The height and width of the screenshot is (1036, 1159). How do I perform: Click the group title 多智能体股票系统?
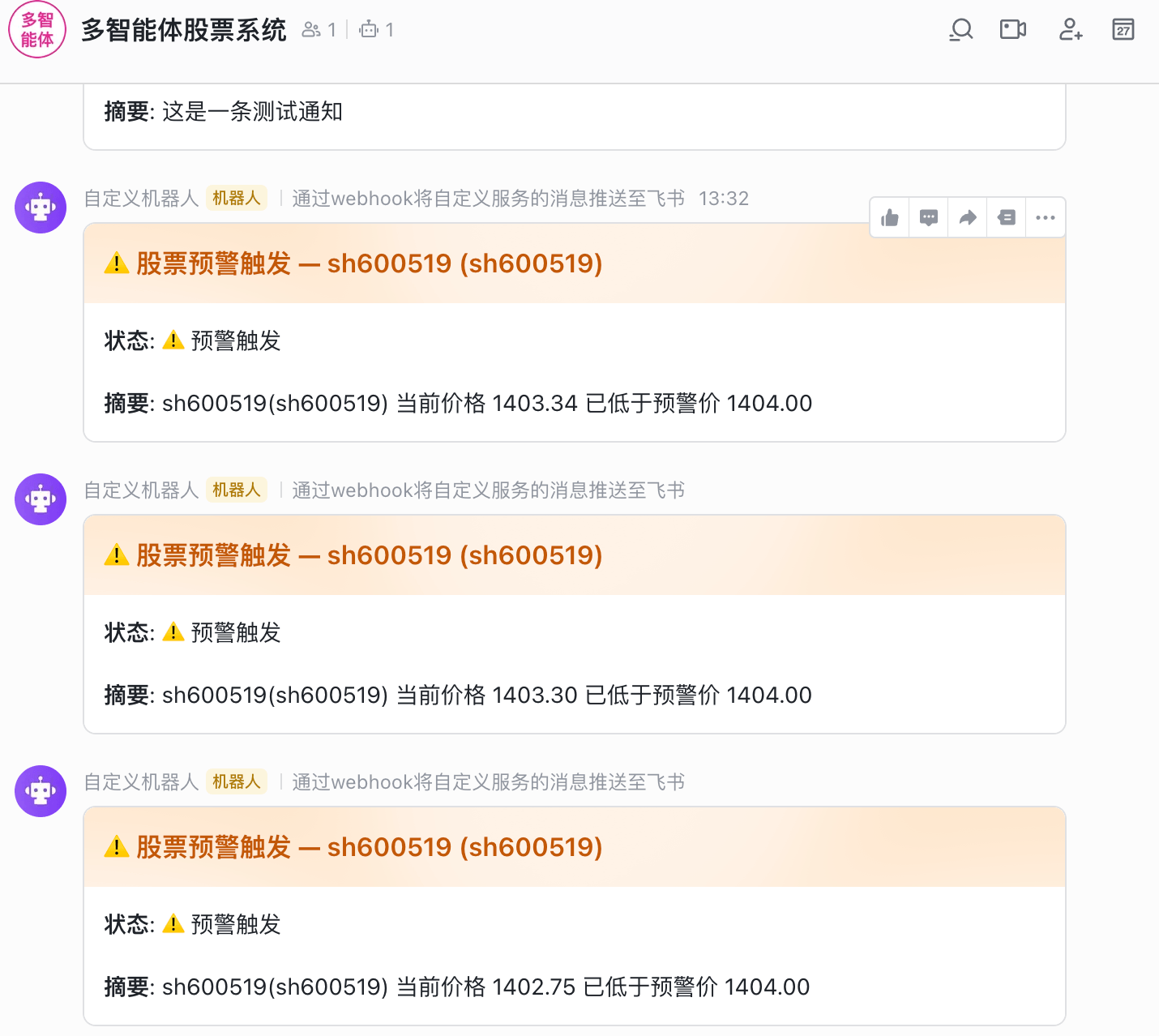pos(184,30)
